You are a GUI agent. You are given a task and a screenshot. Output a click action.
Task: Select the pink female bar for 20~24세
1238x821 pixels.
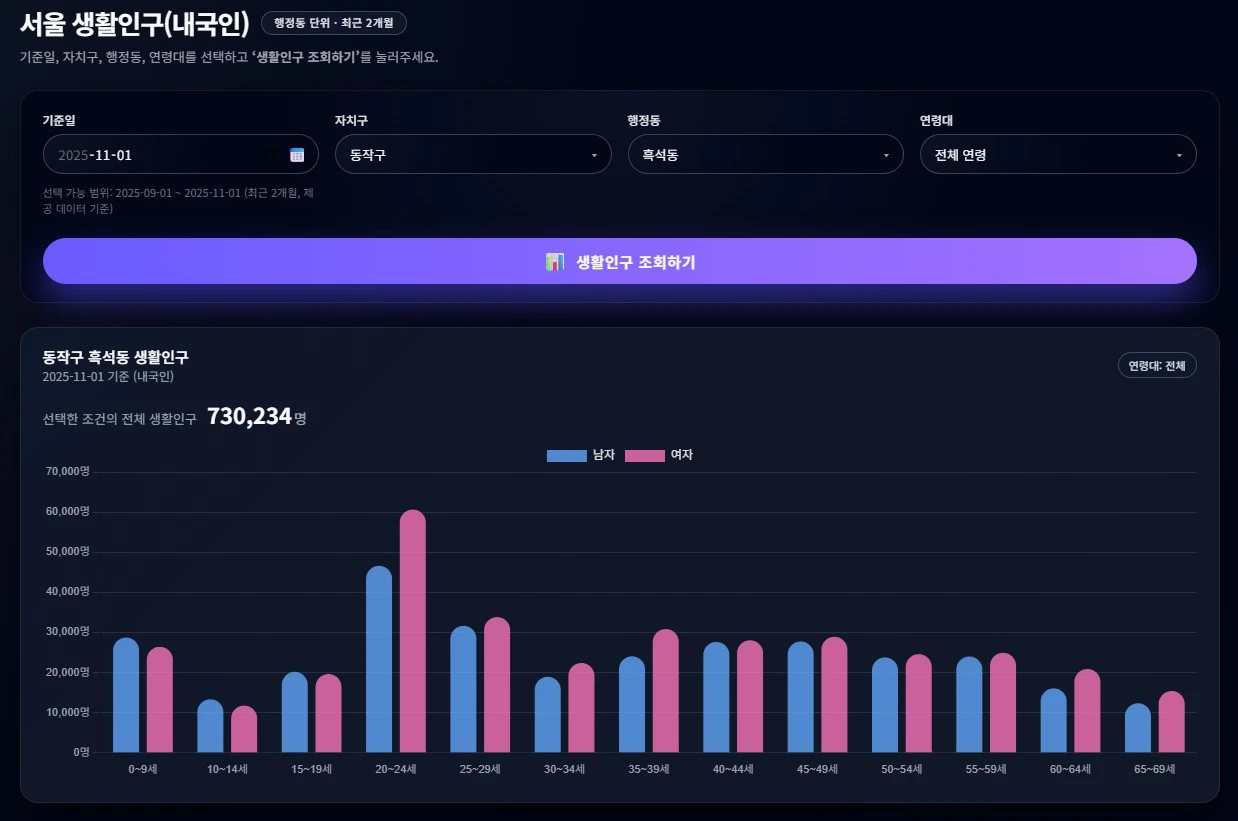tap(413, 632)
